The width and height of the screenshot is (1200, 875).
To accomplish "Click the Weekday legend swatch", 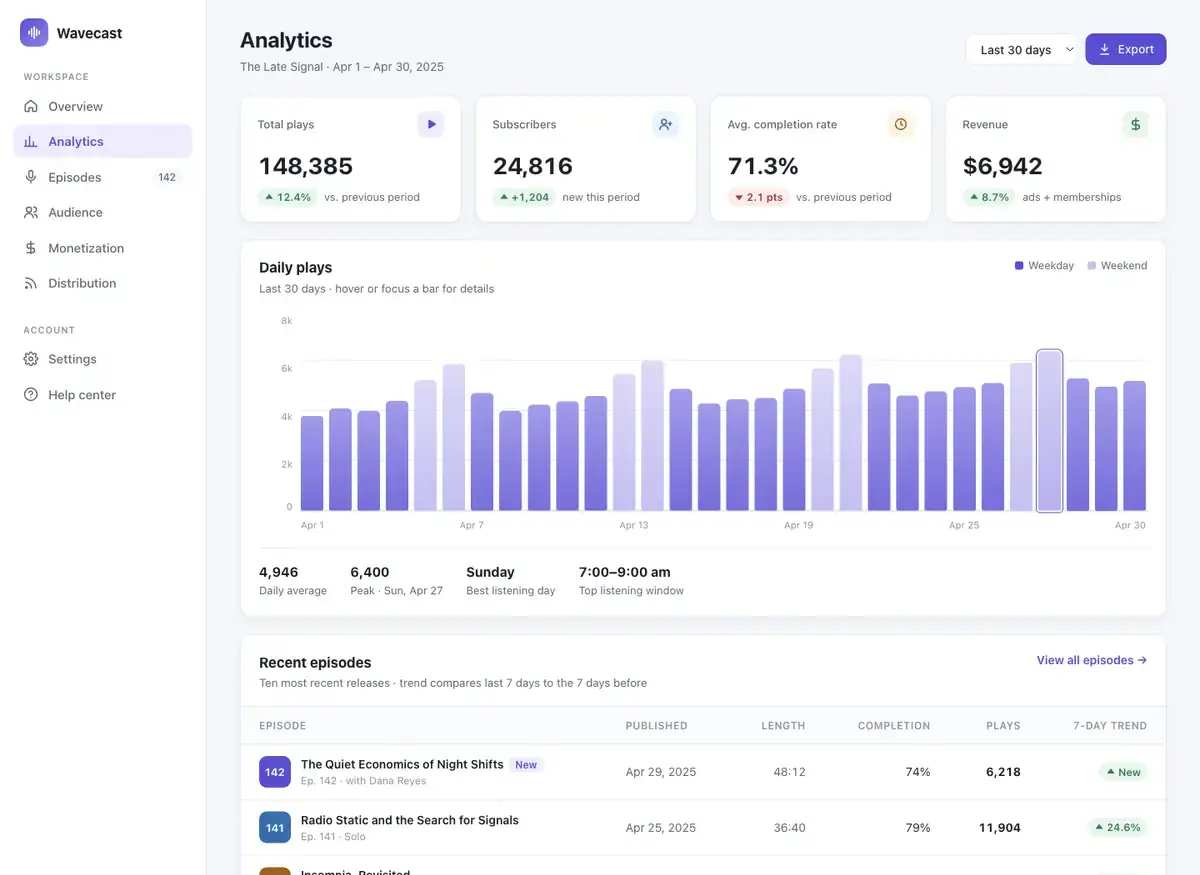I will point(1019,266).
